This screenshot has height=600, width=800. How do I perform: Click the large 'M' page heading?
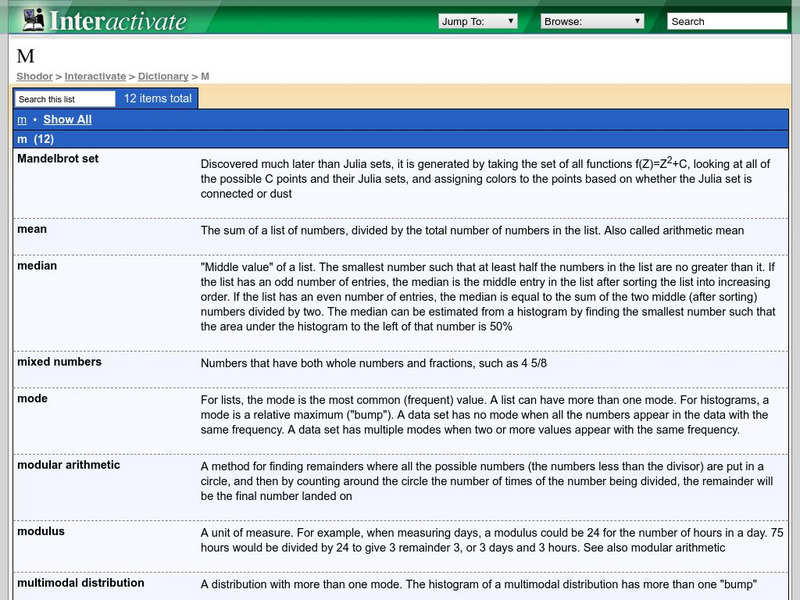(26, 56)
